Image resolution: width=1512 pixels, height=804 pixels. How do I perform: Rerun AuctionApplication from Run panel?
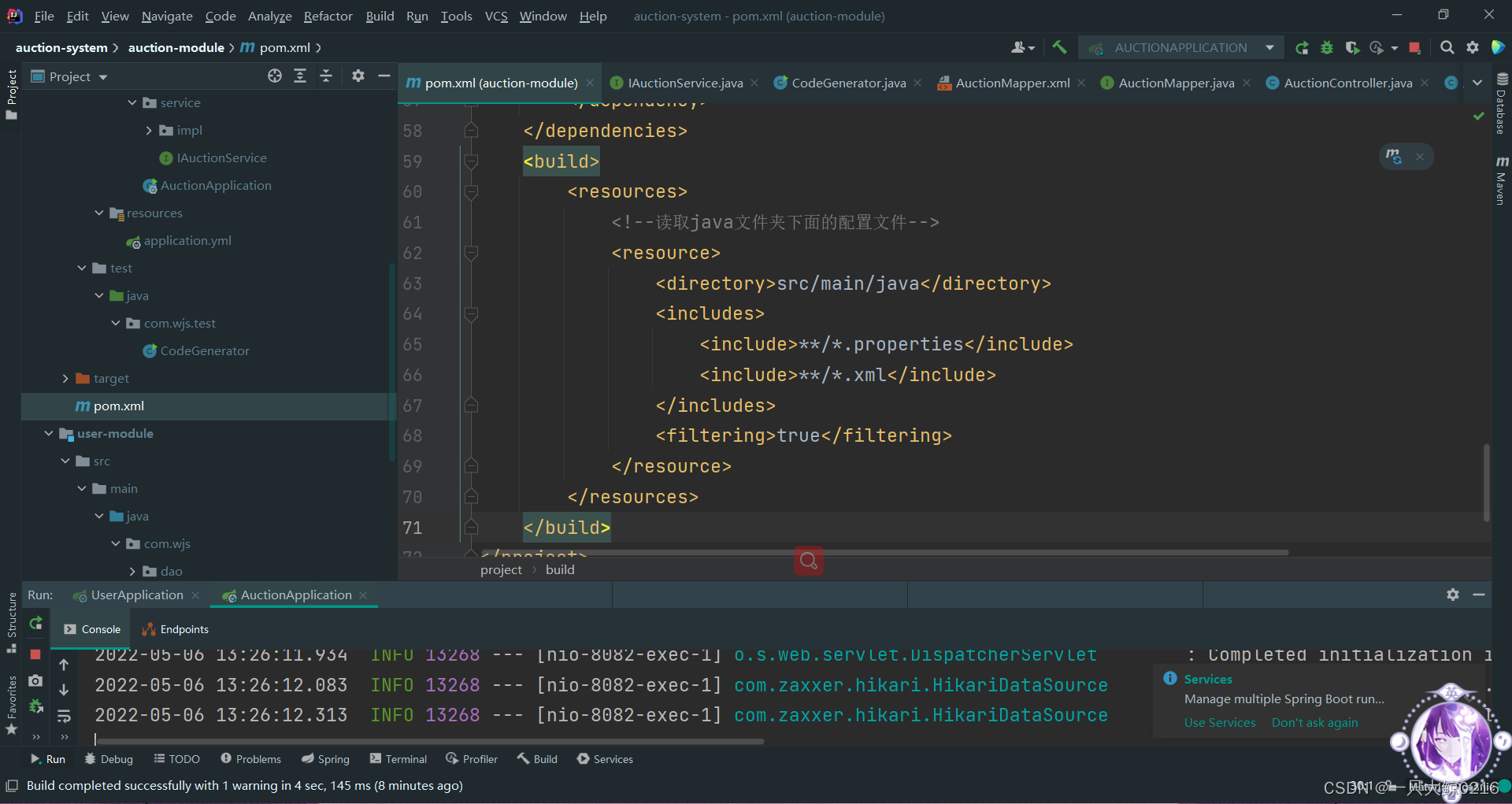pos(35,624)
